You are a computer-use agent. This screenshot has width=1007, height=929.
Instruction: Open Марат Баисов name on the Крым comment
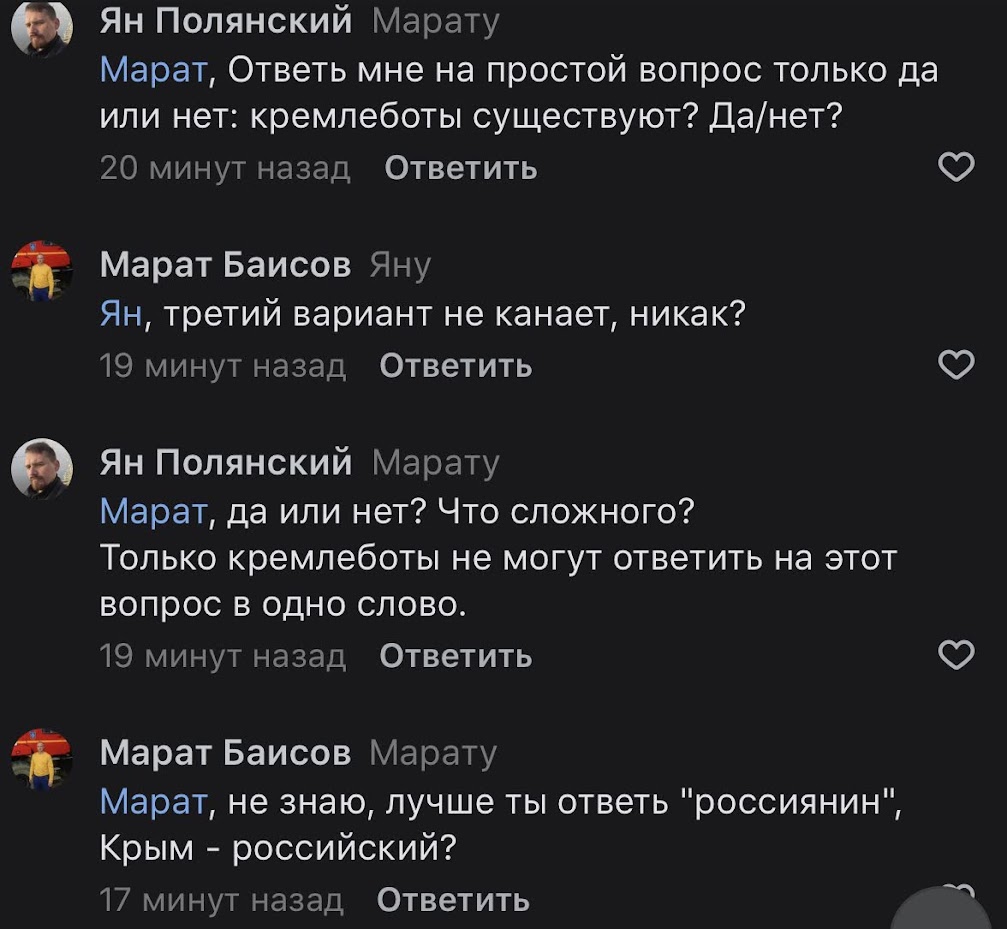pyautogui.click(x=226, y=752)
